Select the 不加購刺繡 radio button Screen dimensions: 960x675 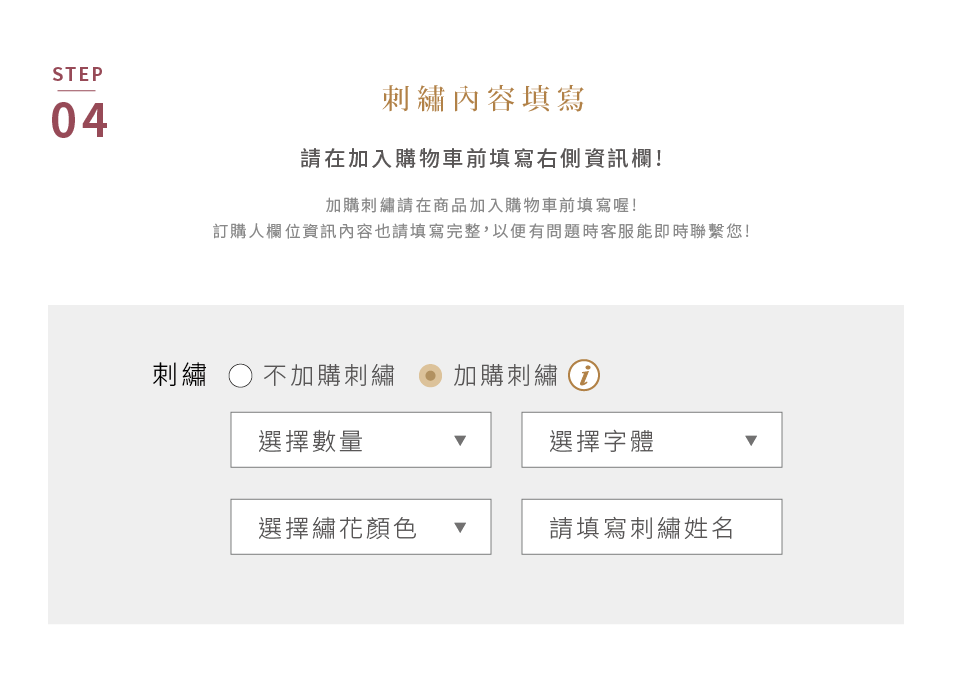coord(240,375)
